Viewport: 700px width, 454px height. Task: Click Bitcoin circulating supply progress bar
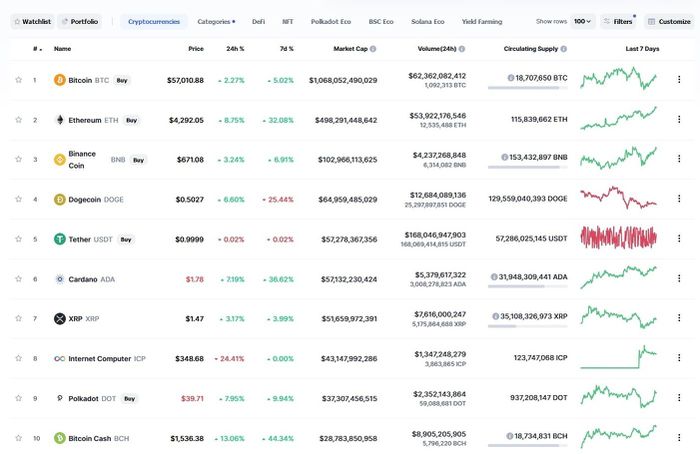[x=528, y=88]
